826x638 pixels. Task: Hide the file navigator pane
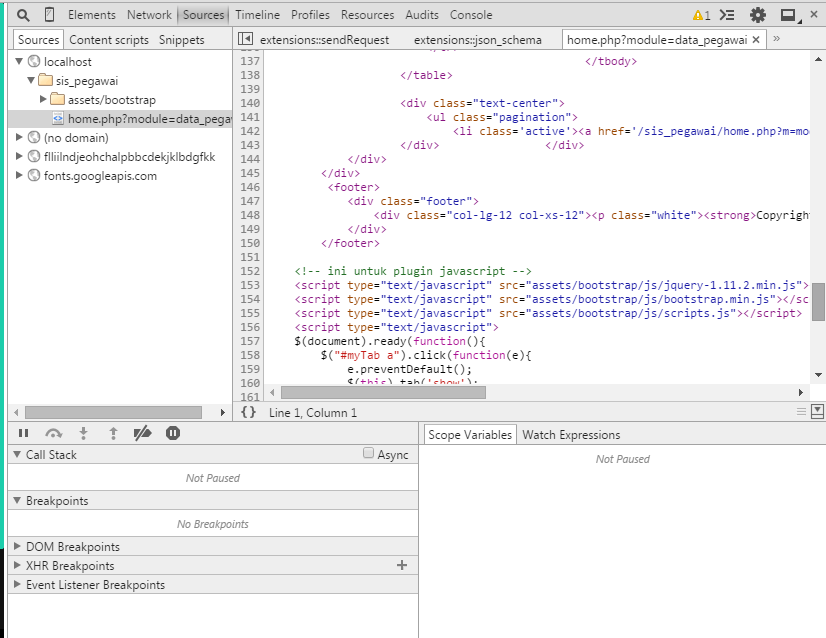245,39
